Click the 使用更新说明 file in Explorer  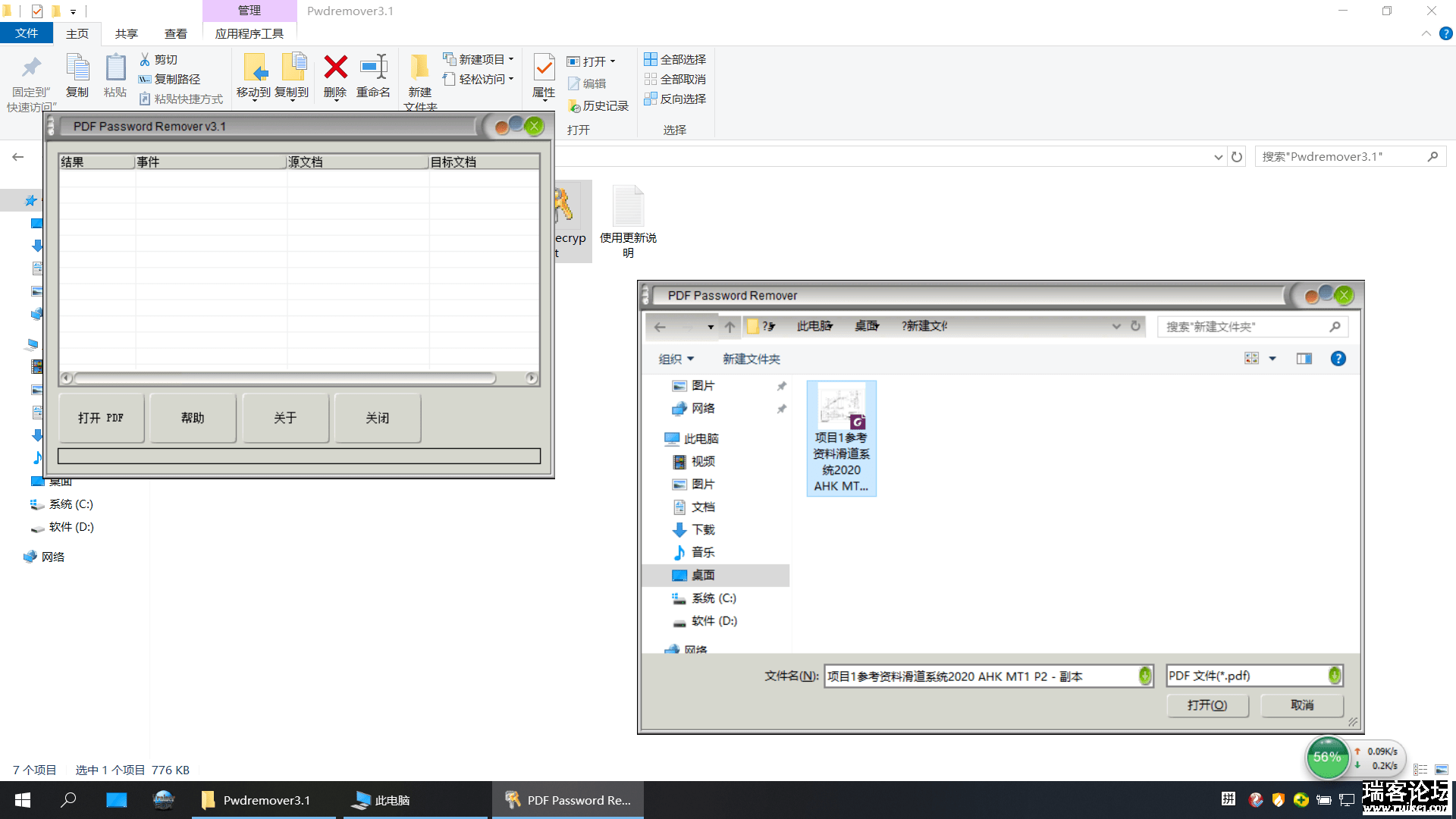point(628,221)
